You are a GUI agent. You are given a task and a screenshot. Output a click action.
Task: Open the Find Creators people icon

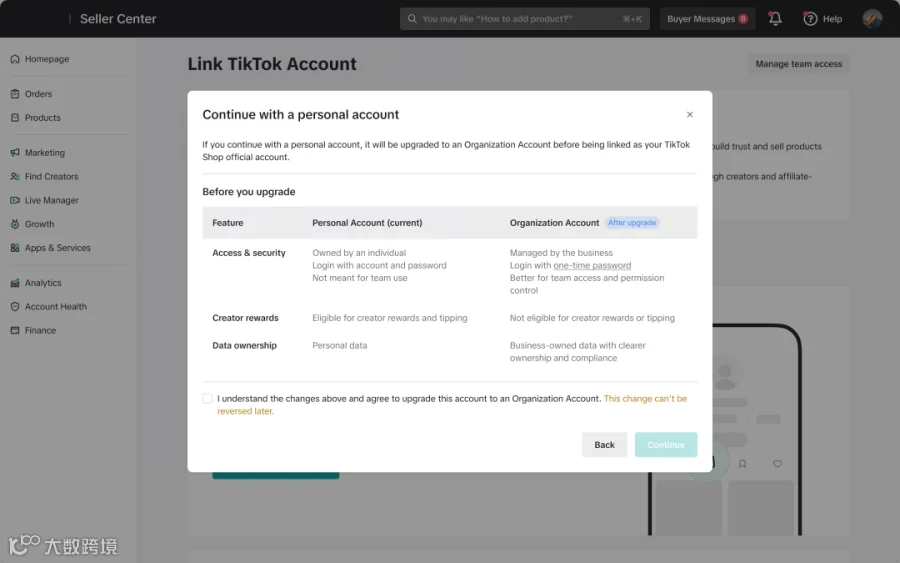[x=15, y=176]
